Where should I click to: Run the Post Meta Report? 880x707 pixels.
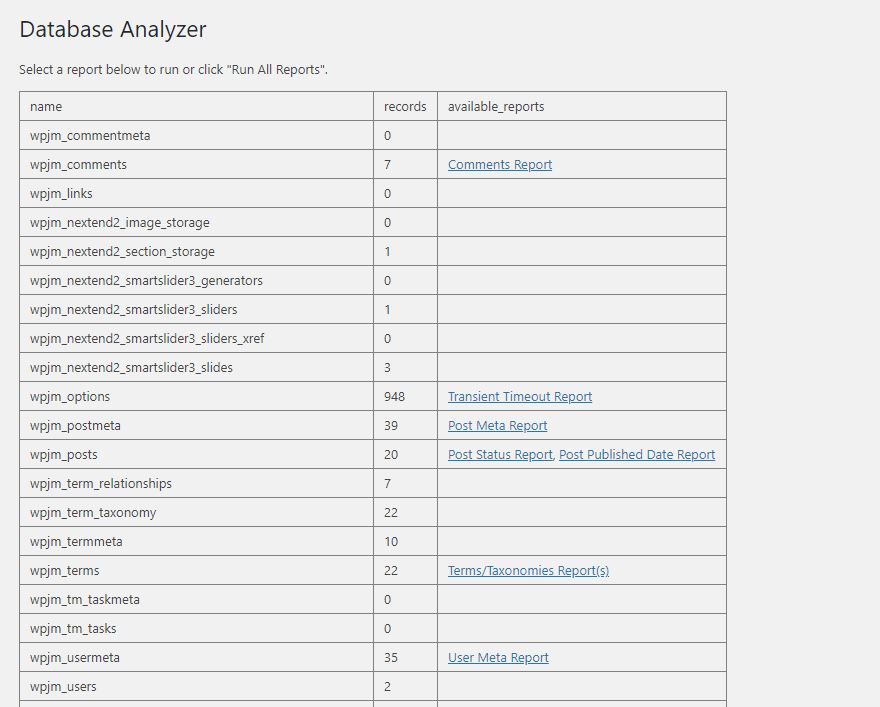[x=497, y=425]
